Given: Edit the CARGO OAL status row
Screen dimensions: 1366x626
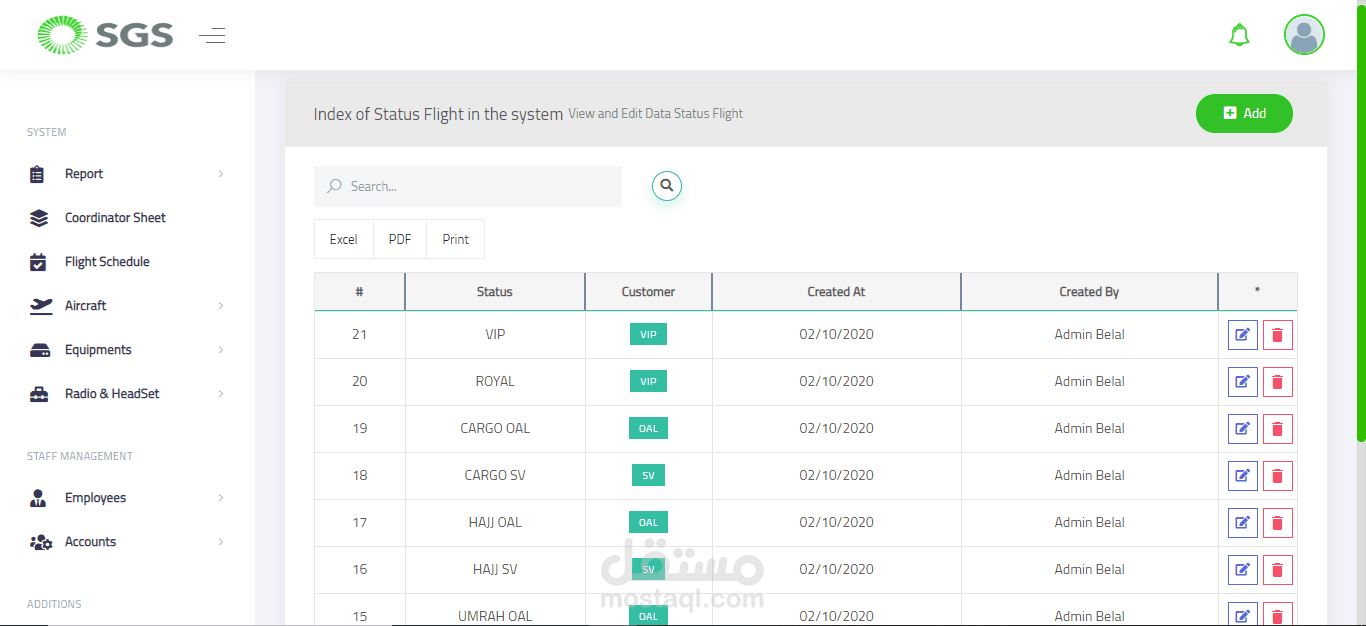Looking at the screenshot, I should point(1242,429).
